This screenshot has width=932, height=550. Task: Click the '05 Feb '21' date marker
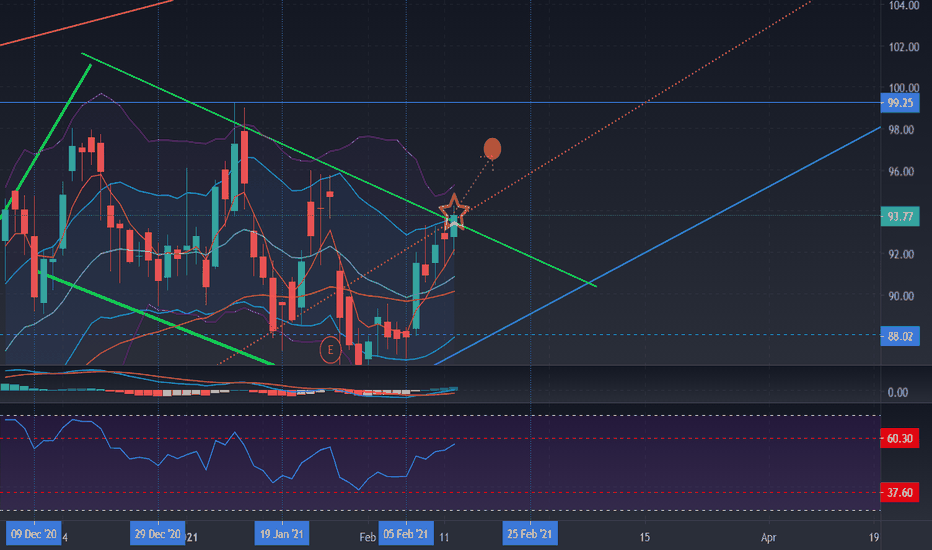point(406,534)
